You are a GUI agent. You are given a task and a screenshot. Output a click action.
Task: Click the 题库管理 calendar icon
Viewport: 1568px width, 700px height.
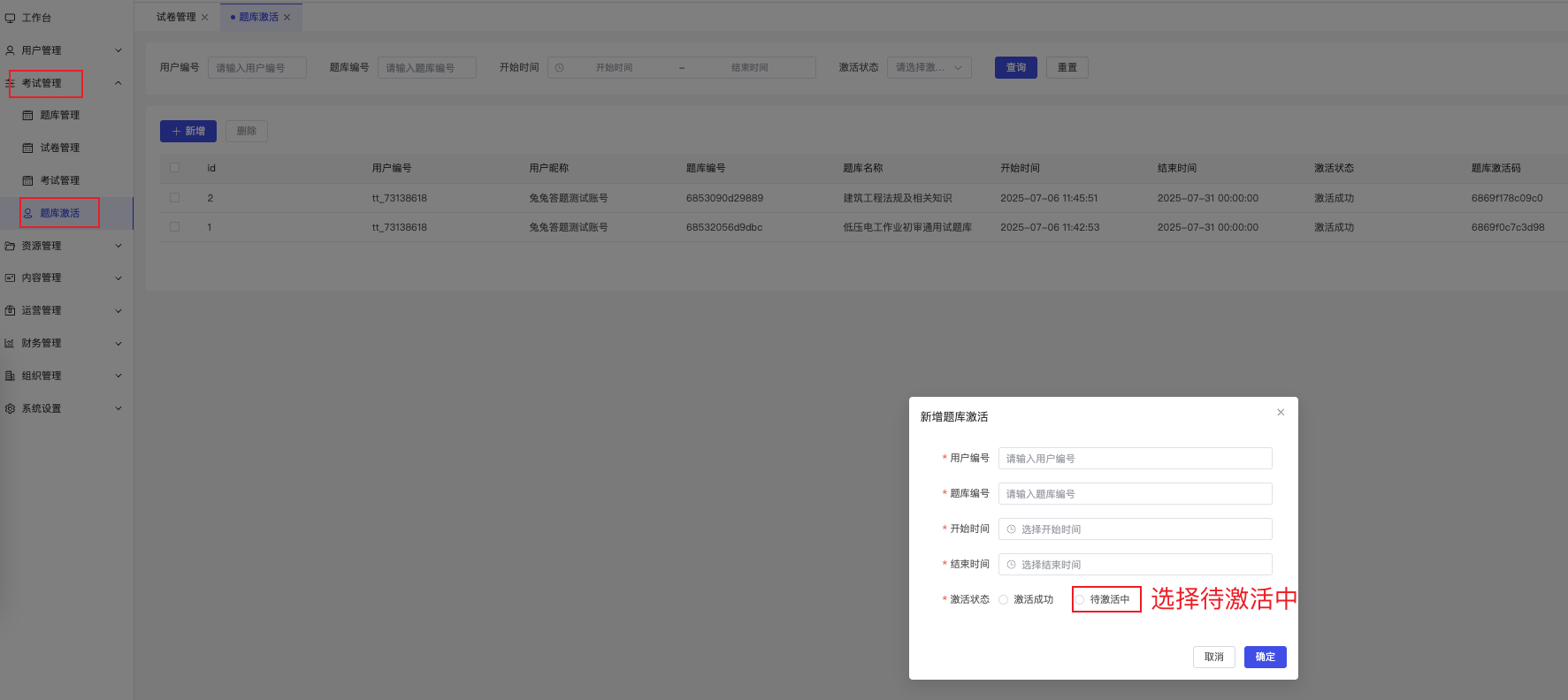click(27, 116)
